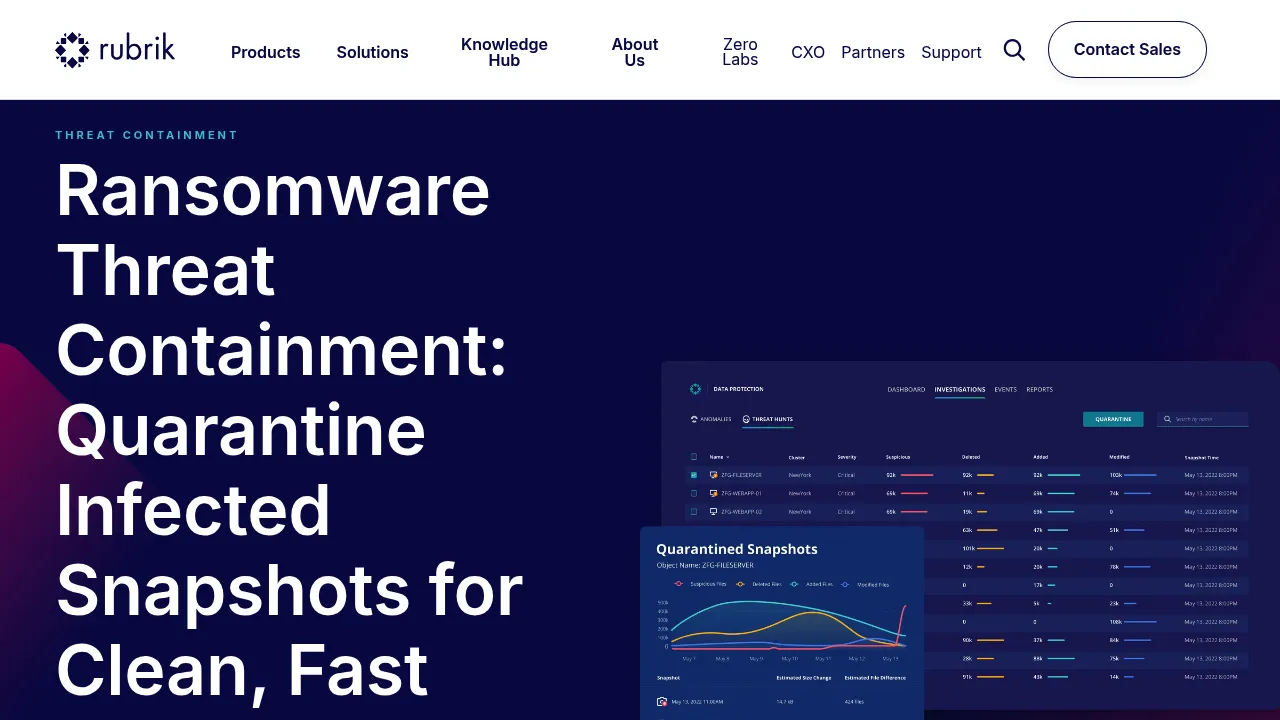The height and width of the screenshot is (720, 1280).
Task: Toggle the select-all checkbox in table header
Action: (694, 457)
